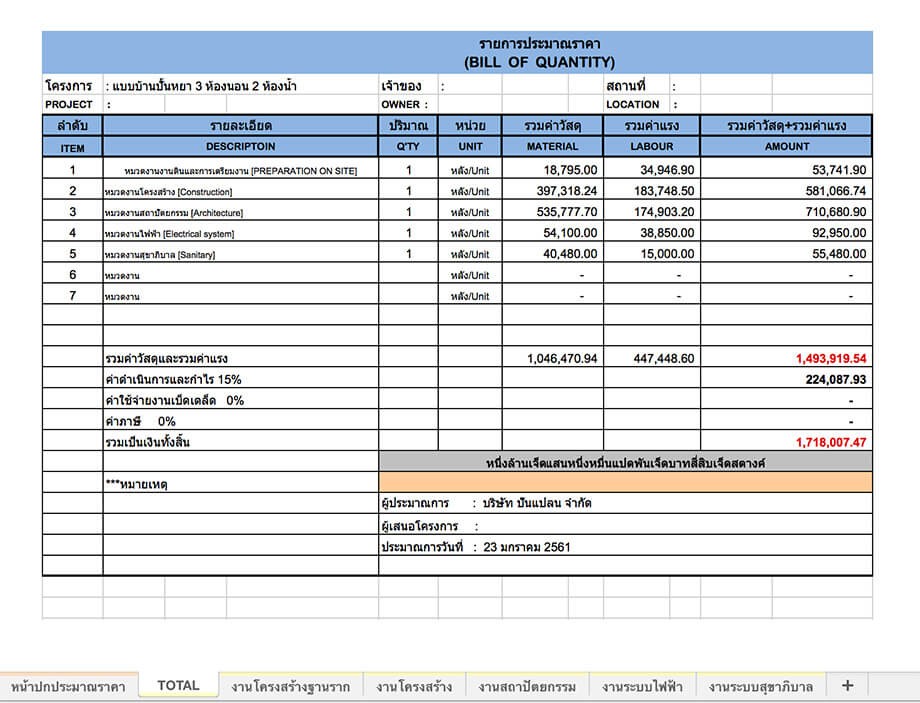Select the BILL OF QUANTITY title cell
Viewport: 920px width, 703px height.
pyautogui.click(x=539, y=62)
